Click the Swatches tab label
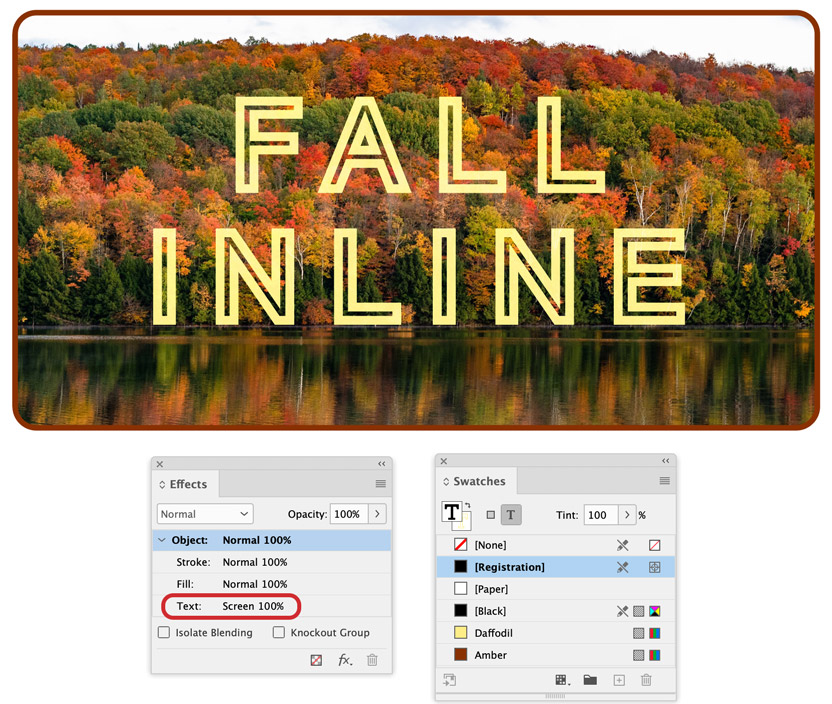Screen dimensions: 832x704 pyautogui.click(x=479, y=481)
